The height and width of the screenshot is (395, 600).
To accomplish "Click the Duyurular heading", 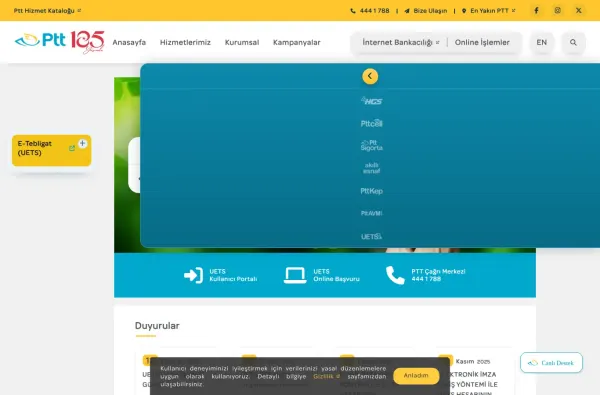I will pyautogui.click(x=157, y=326).
